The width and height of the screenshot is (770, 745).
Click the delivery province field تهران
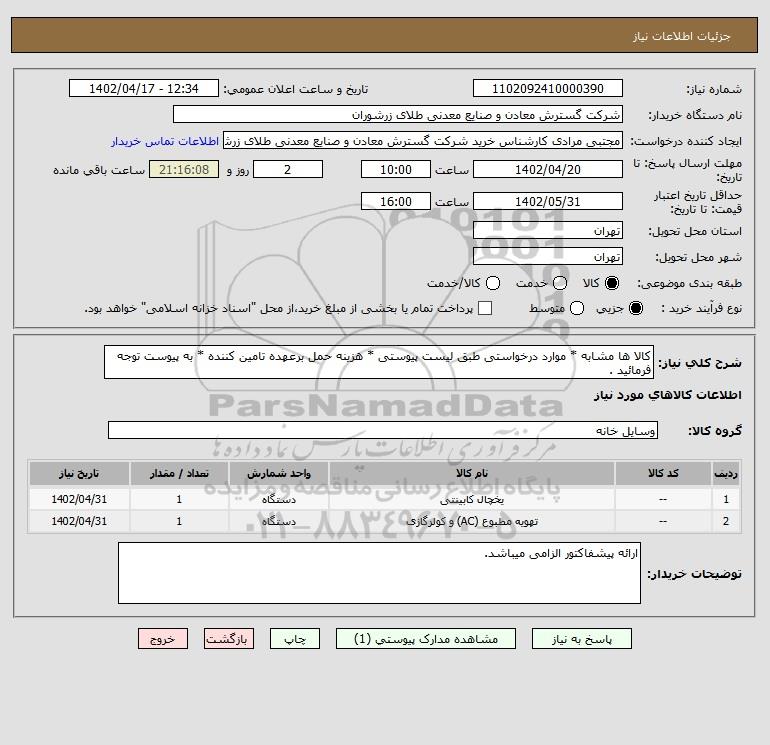click(x=548, y=230)
